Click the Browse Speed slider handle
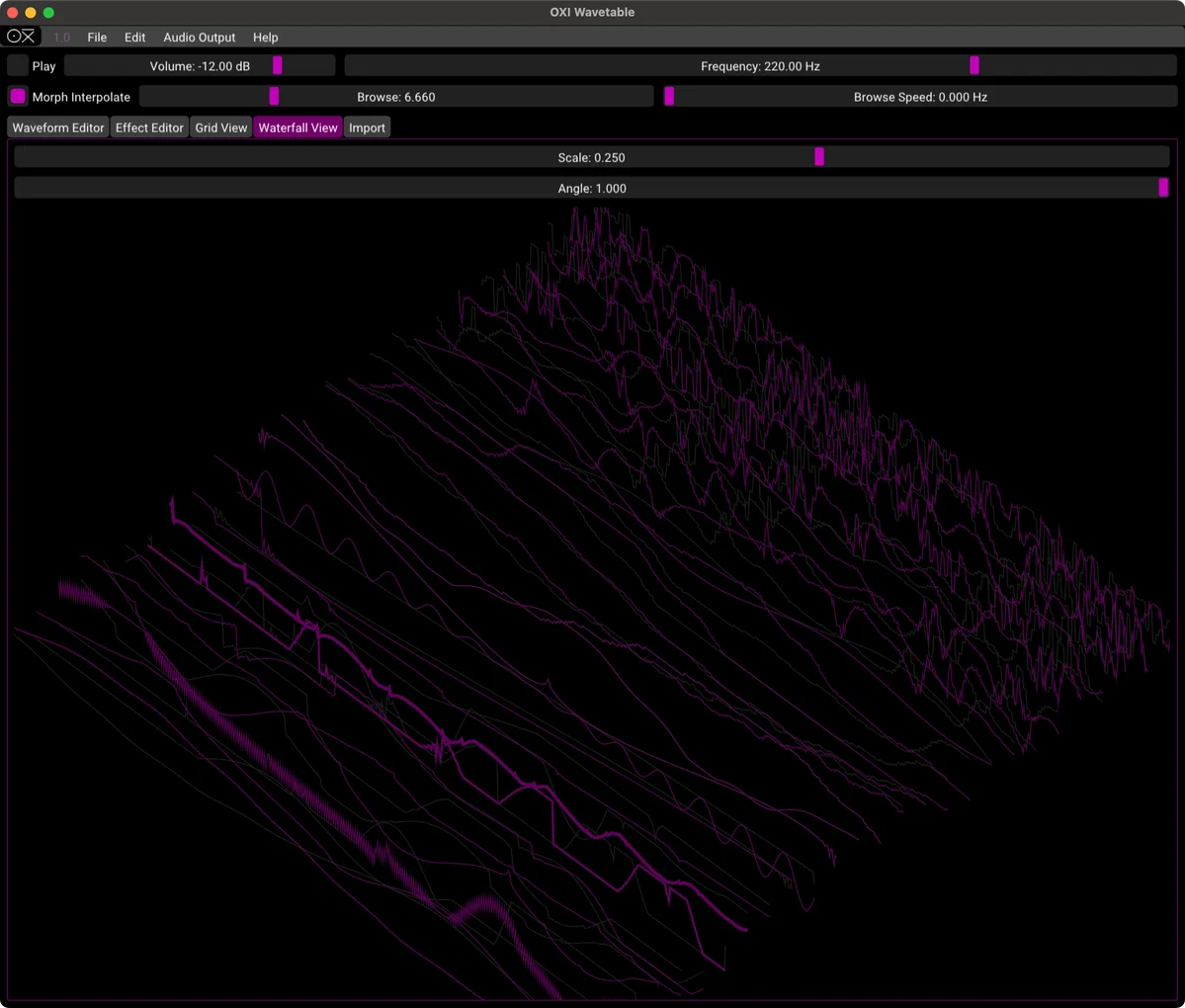This screenshot has width=1185, height=1008. tap(669, 96)
